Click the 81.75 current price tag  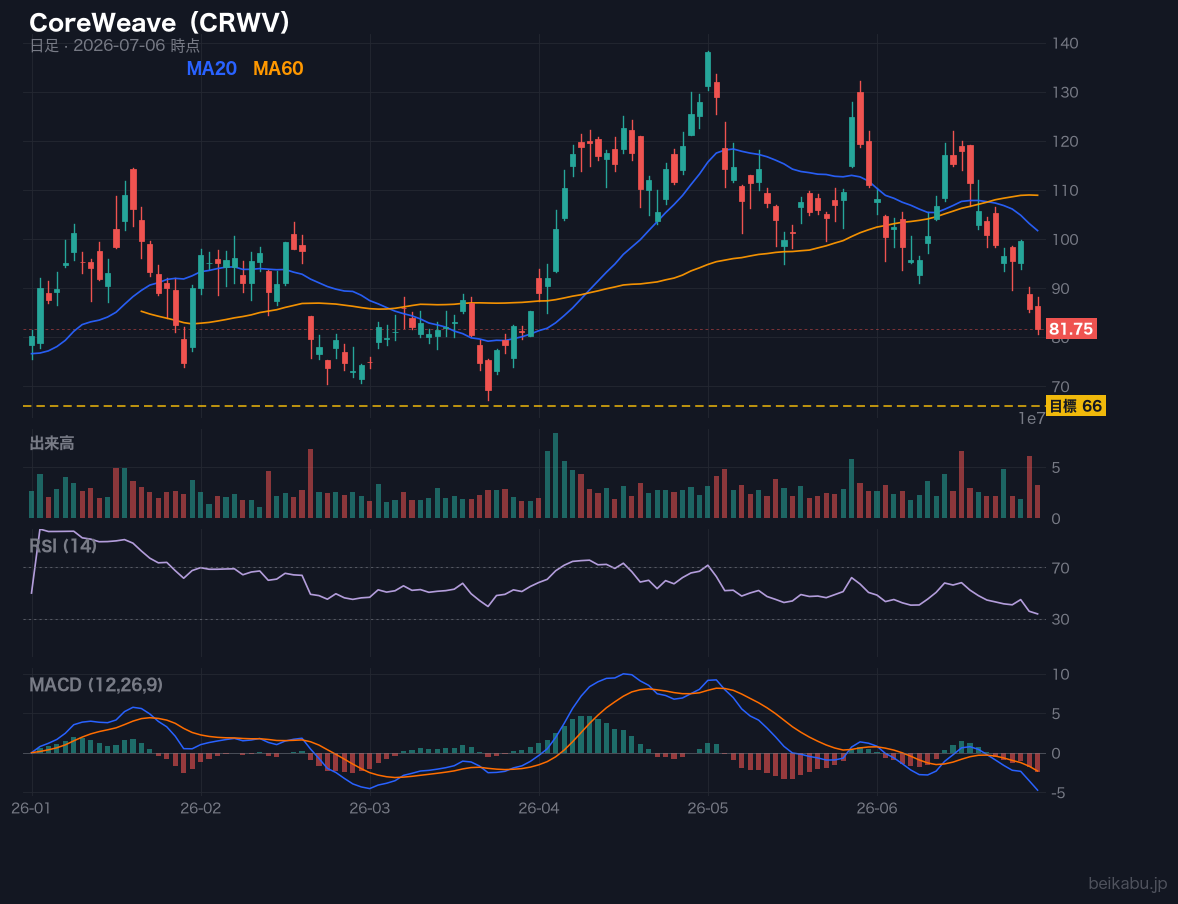click(x=1071, y=329)
